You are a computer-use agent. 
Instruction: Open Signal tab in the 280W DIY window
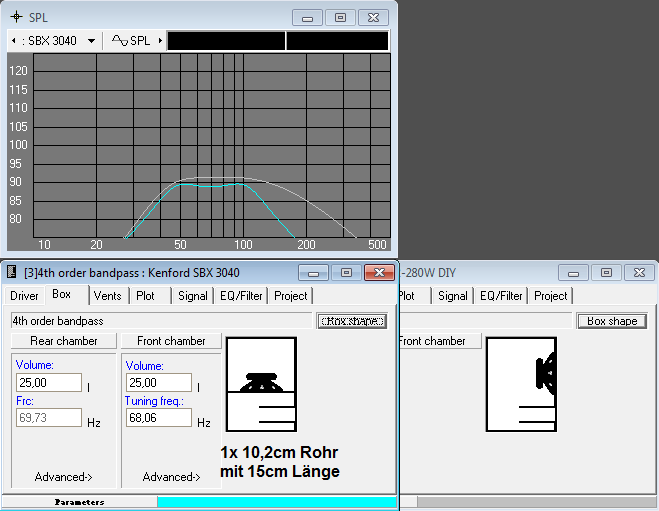(x=453, y=296)
